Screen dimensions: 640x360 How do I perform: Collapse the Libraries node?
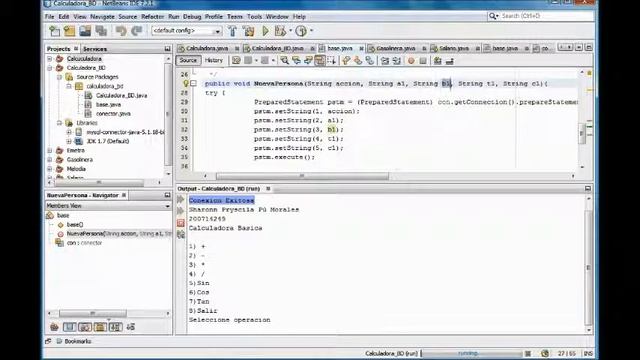[60, 123]
